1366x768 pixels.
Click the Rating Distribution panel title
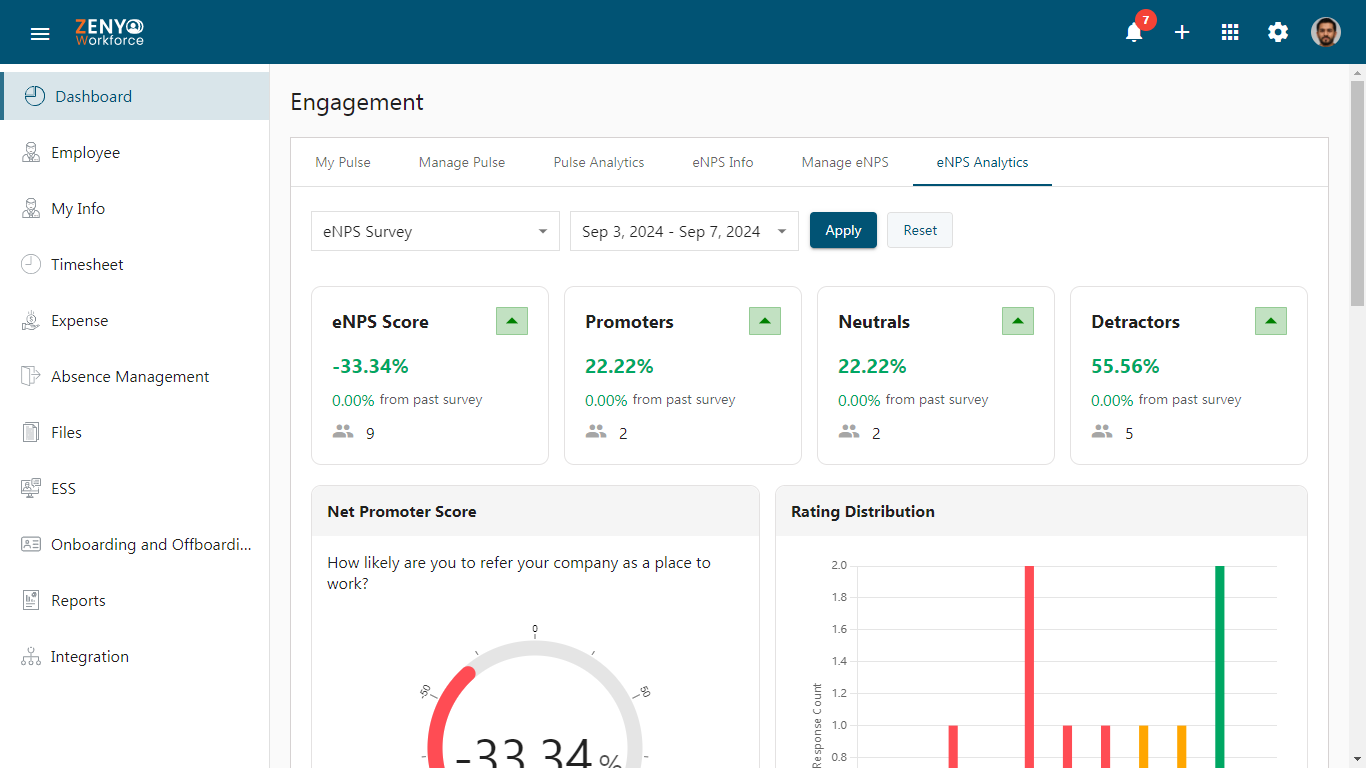pyautogui.click(x=863, y=511)
